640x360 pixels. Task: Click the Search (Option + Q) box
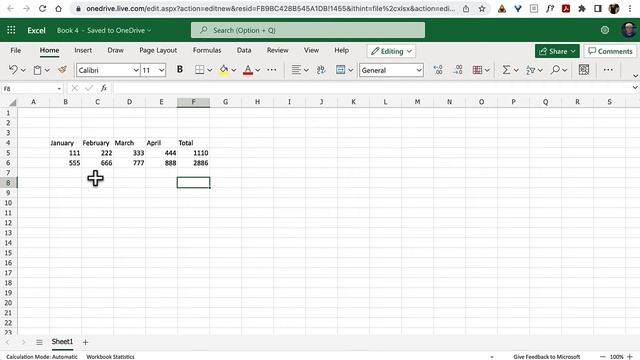point(308,30)
